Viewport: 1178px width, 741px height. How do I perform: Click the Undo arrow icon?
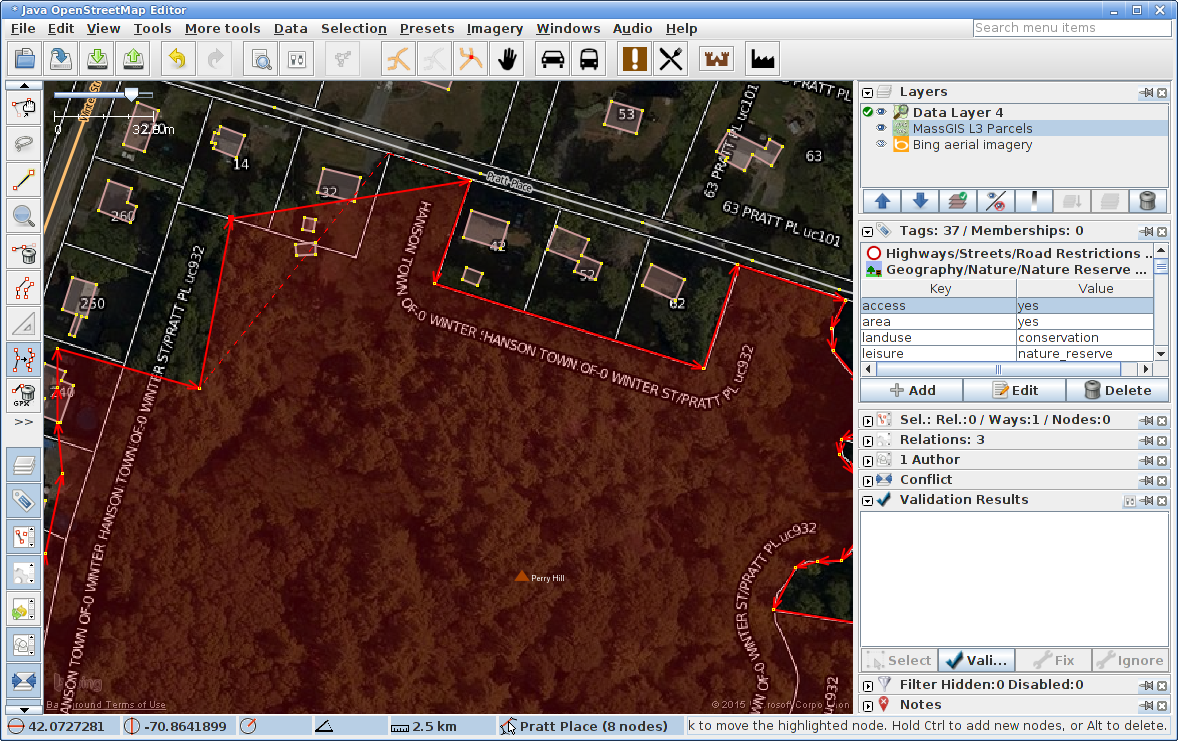177,59
